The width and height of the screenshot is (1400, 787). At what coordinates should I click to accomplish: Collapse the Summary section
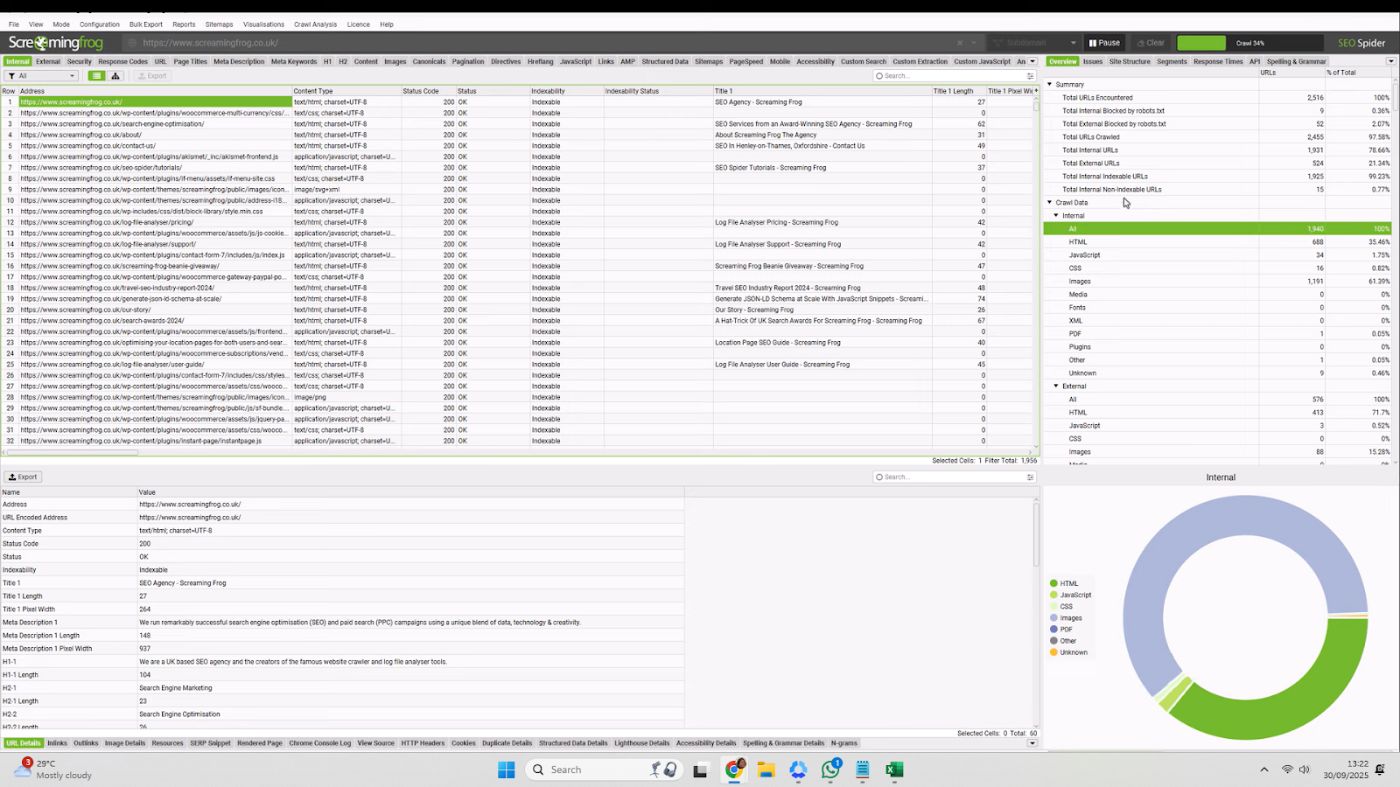1049,85
